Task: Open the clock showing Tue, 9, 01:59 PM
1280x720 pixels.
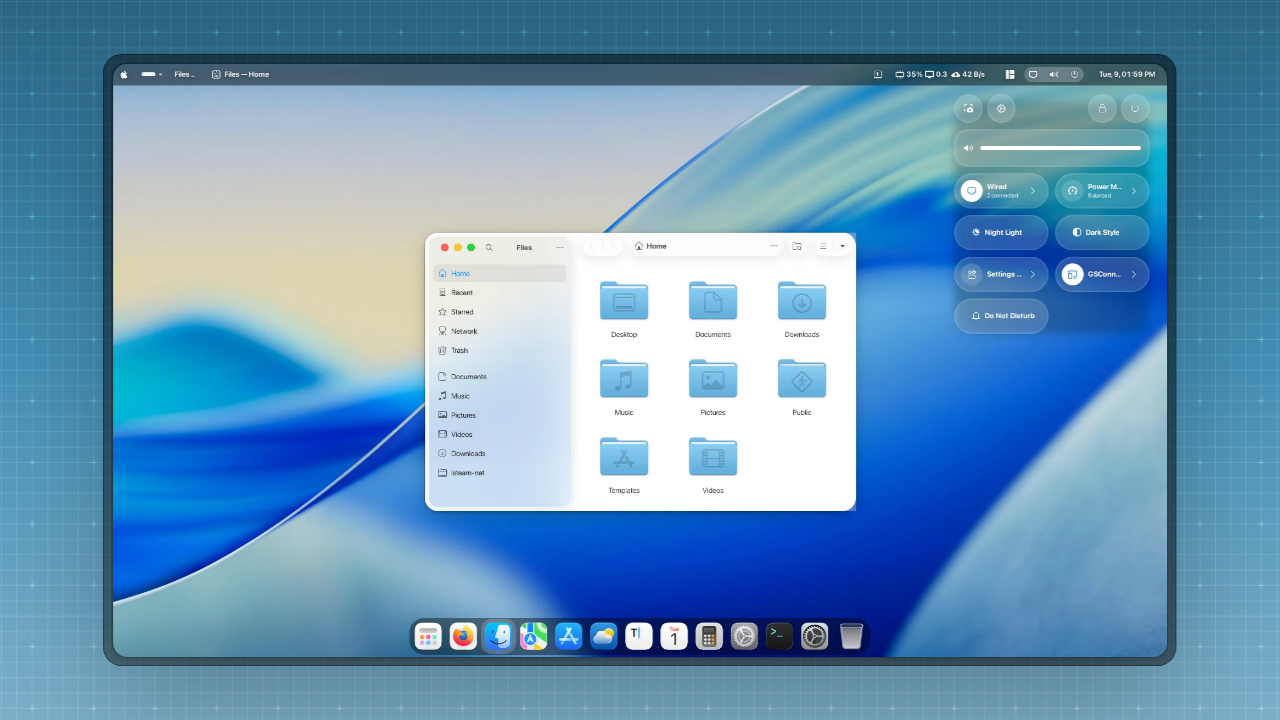Action: pos(1127,74)
